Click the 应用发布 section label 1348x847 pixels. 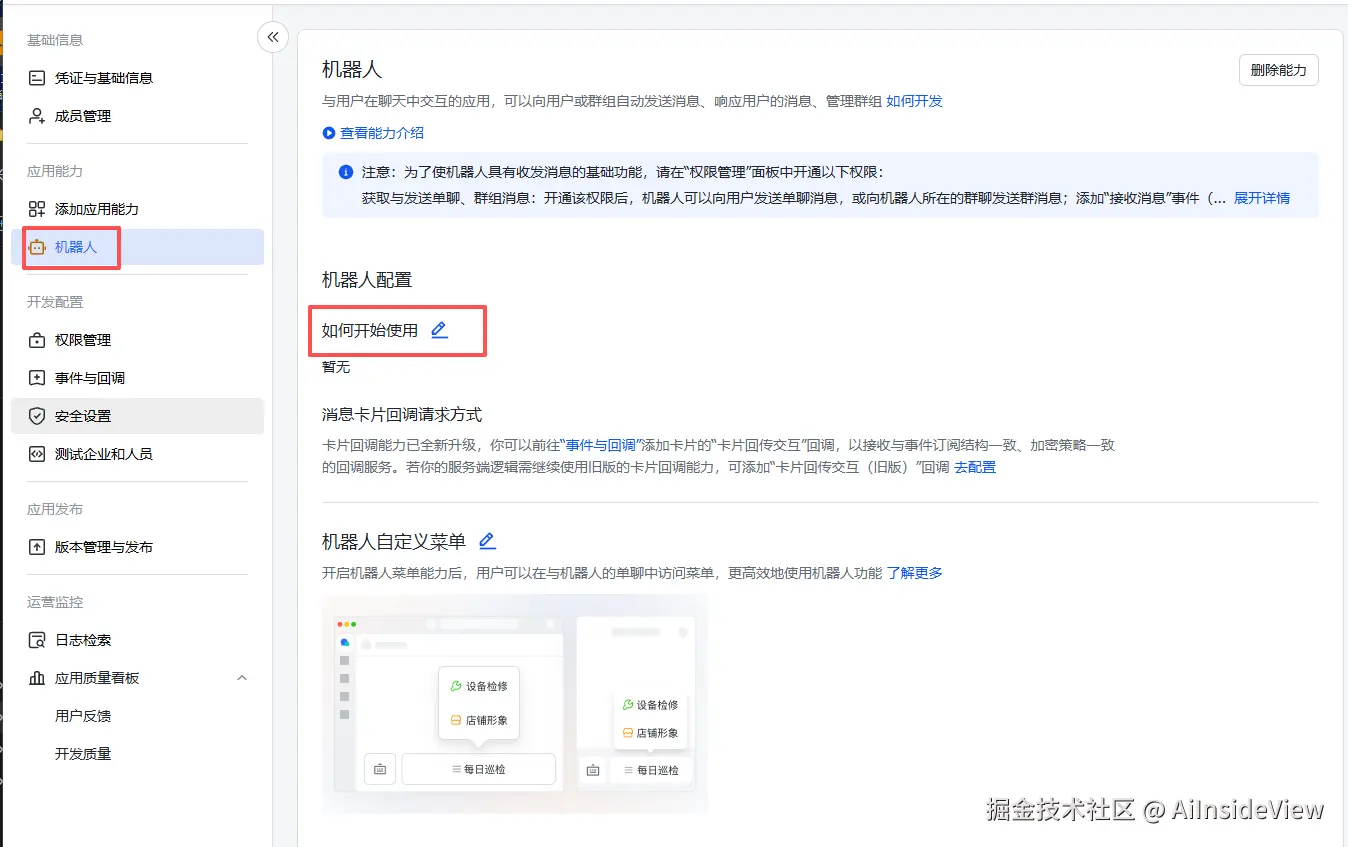[55, 509]
